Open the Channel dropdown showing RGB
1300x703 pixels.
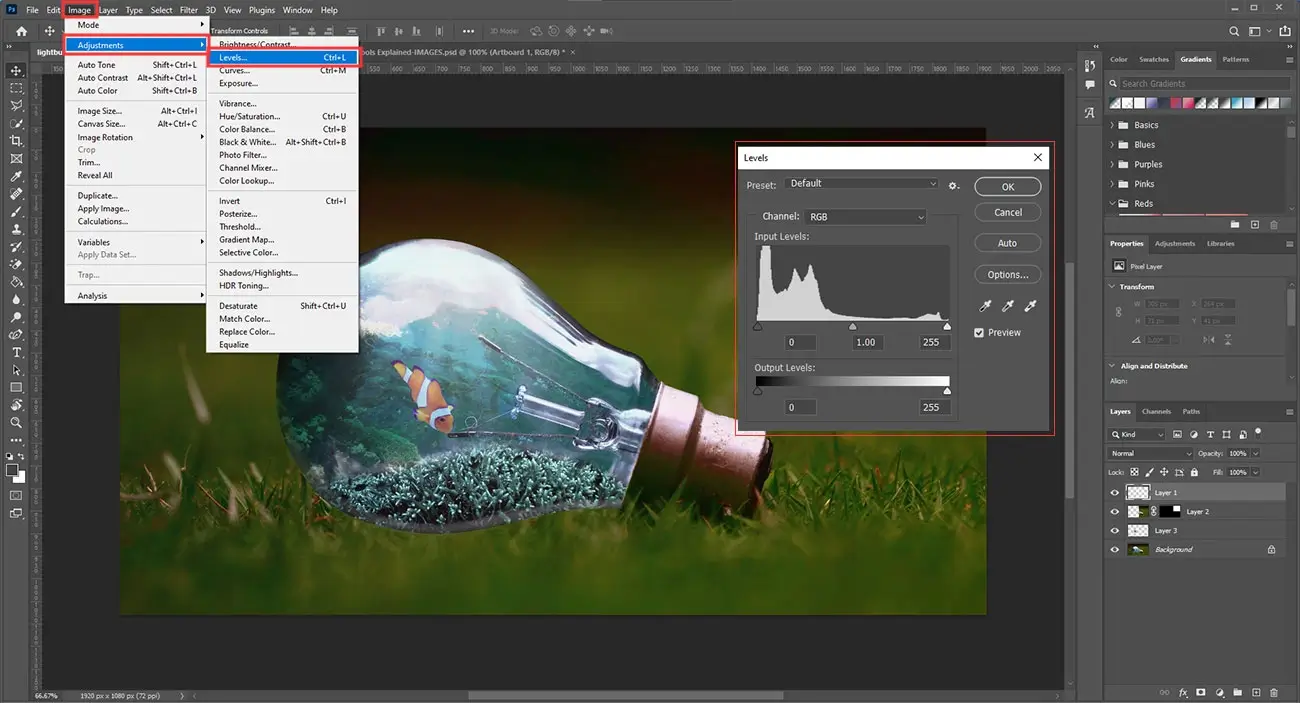click(865, 217)
